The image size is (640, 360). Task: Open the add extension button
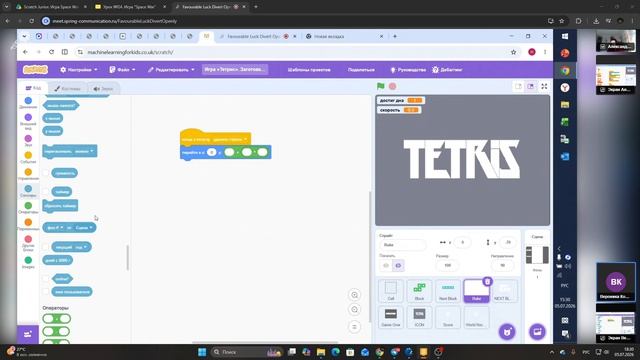[28, 334]
